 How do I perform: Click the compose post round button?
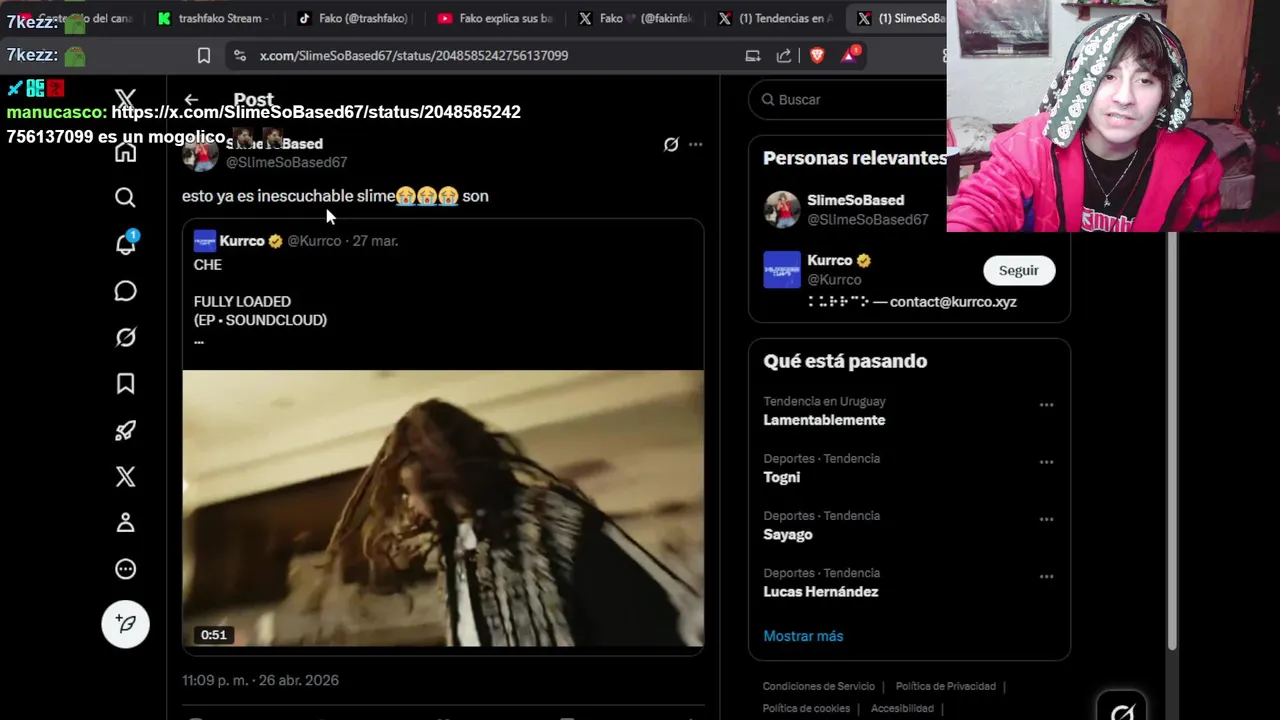[125, 624]
